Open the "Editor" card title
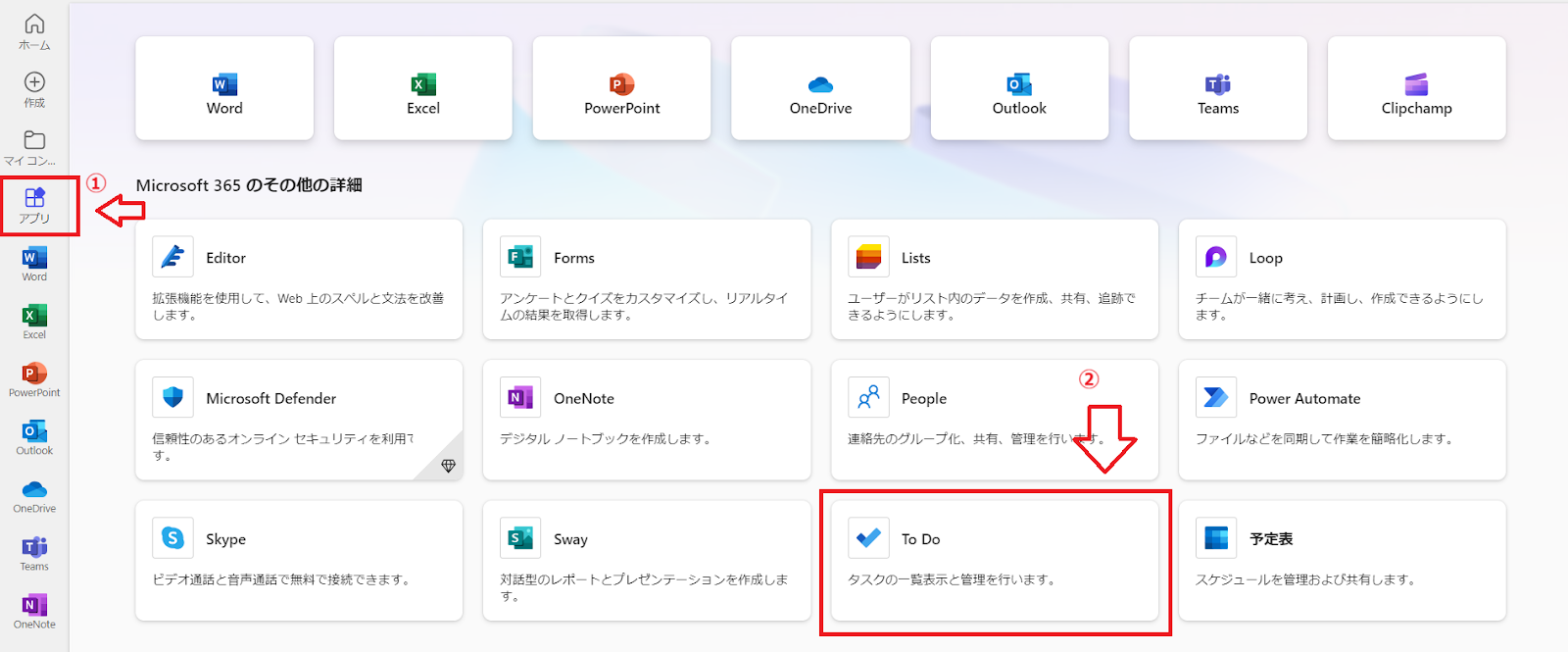 (225, 258)
